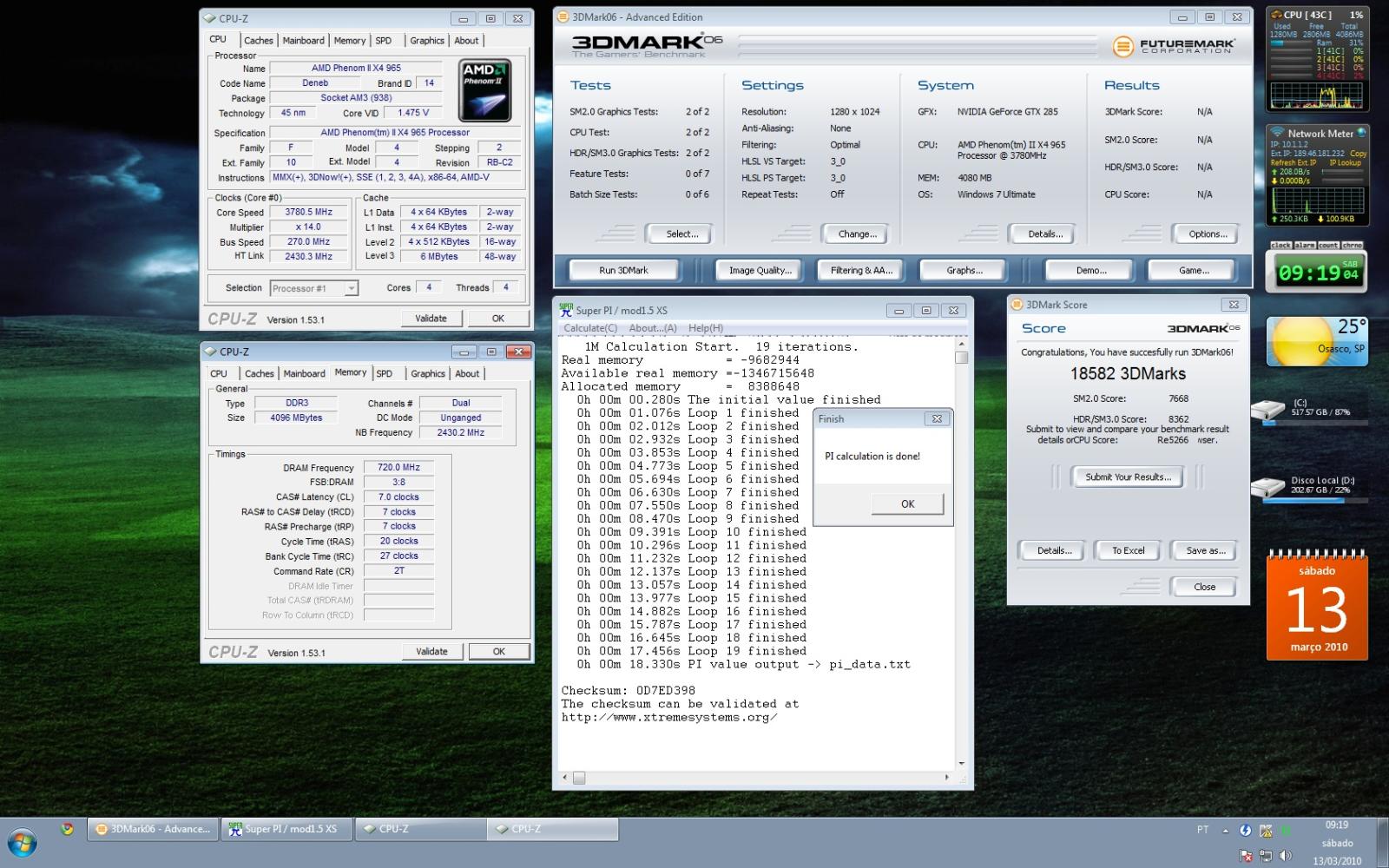The image size is (1389, 868).
Task: Open Help(H) menu in Super PI
Action: tap(705, 328)
